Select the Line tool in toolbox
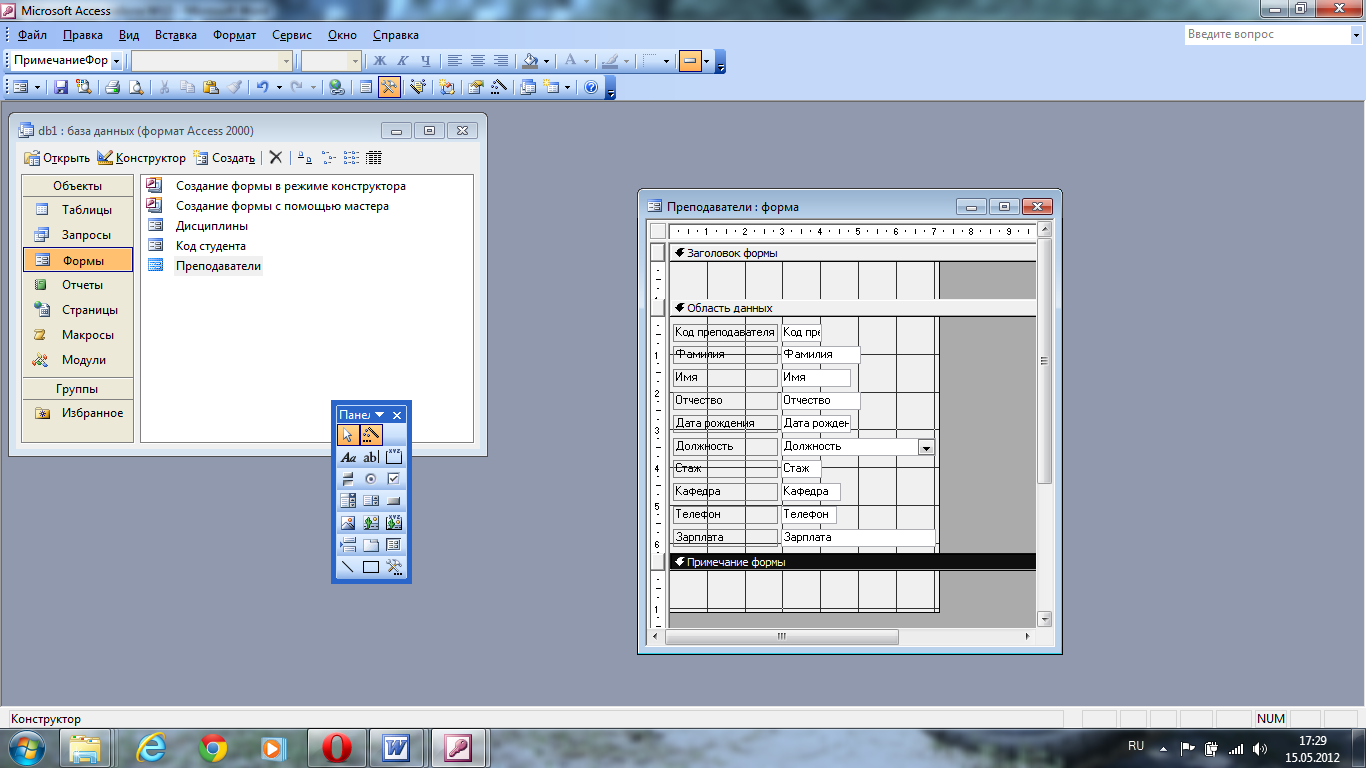 tap(348, 566)
